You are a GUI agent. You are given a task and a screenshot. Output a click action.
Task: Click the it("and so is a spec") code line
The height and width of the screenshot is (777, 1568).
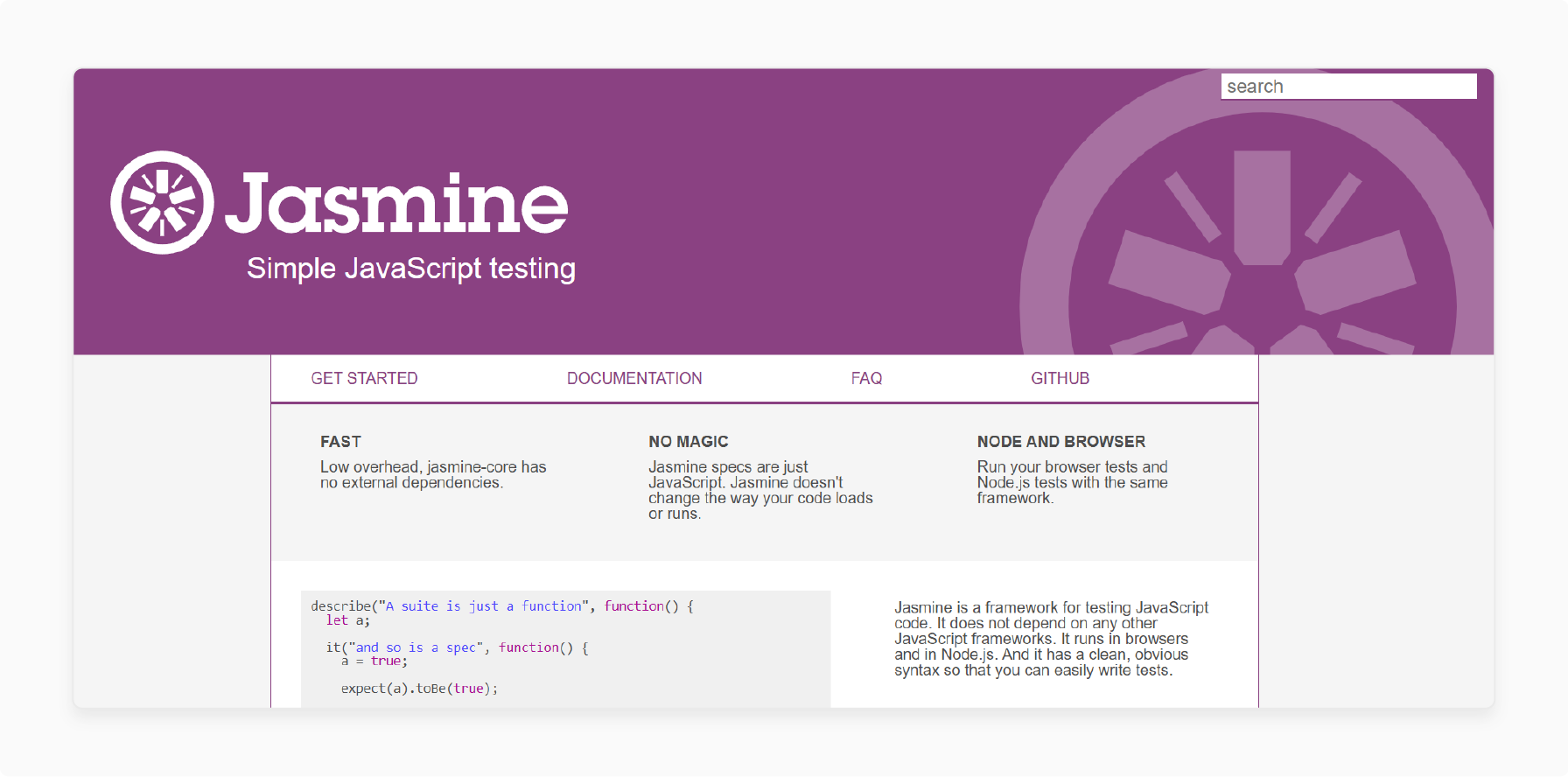458,647
